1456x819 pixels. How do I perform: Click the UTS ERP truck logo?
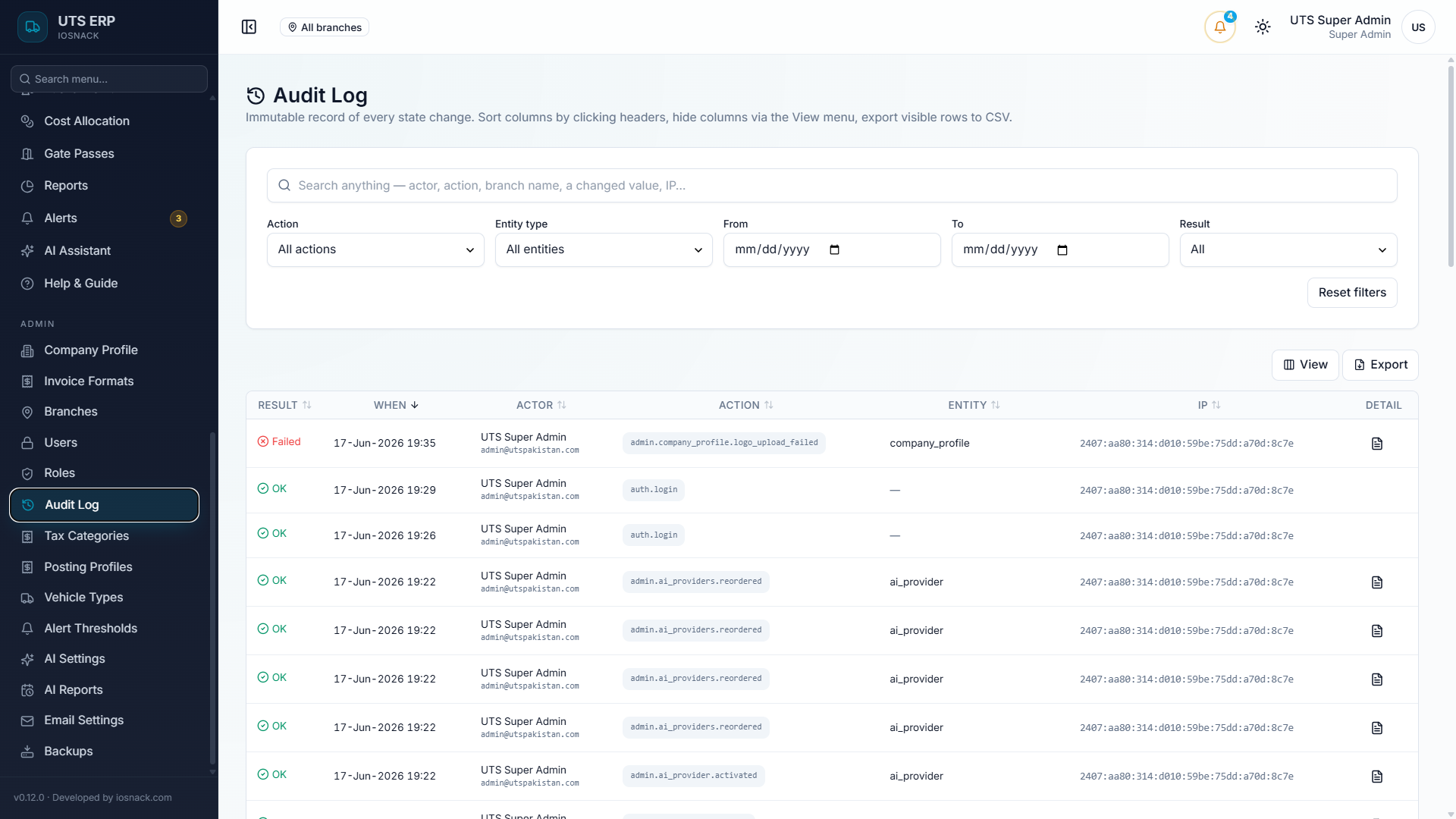coord(33,27)
